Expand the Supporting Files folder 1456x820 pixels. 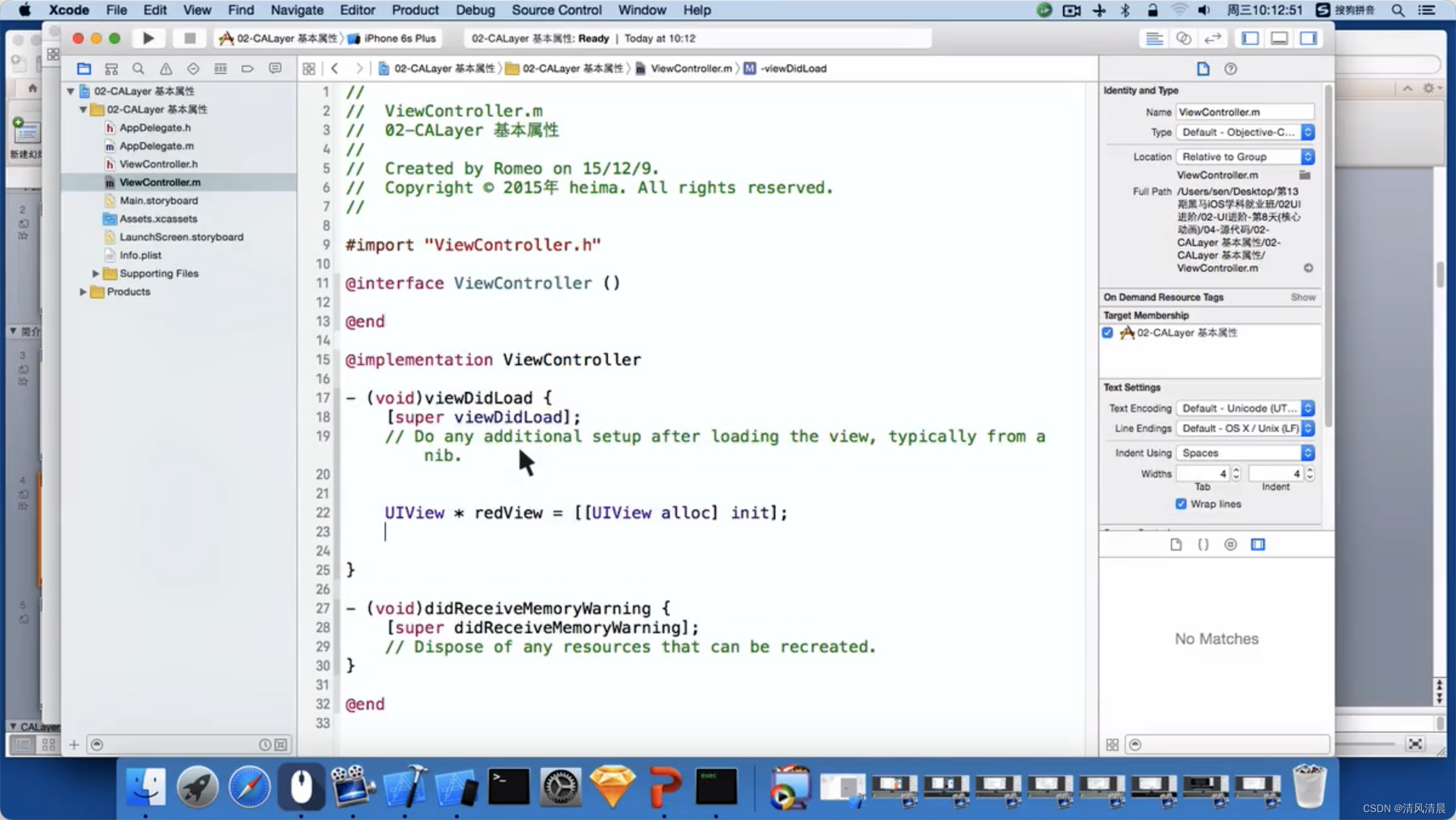(95, 273)
